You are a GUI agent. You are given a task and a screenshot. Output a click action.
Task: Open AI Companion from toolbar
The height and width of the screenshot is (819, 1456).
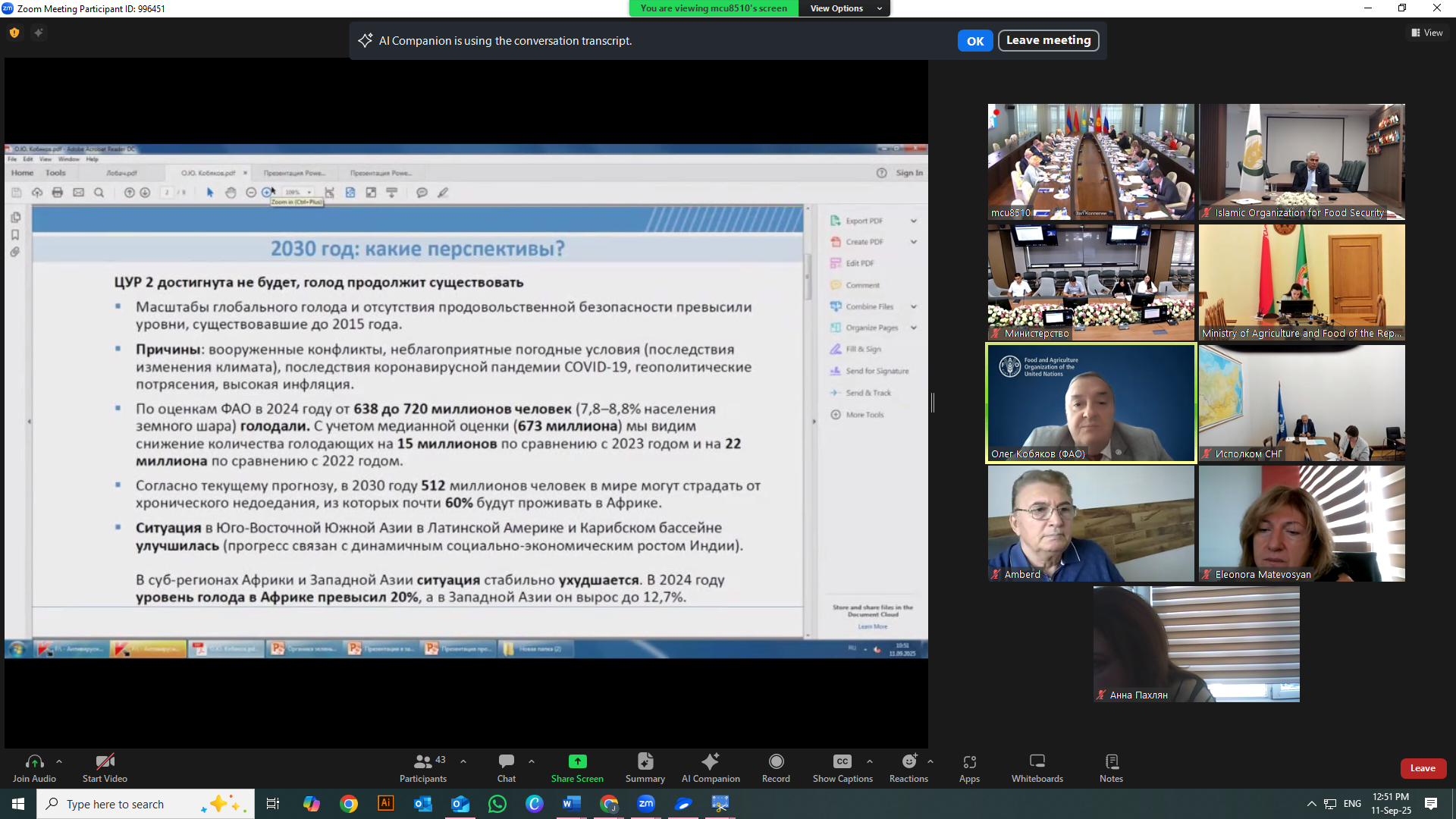pos(710,762)
